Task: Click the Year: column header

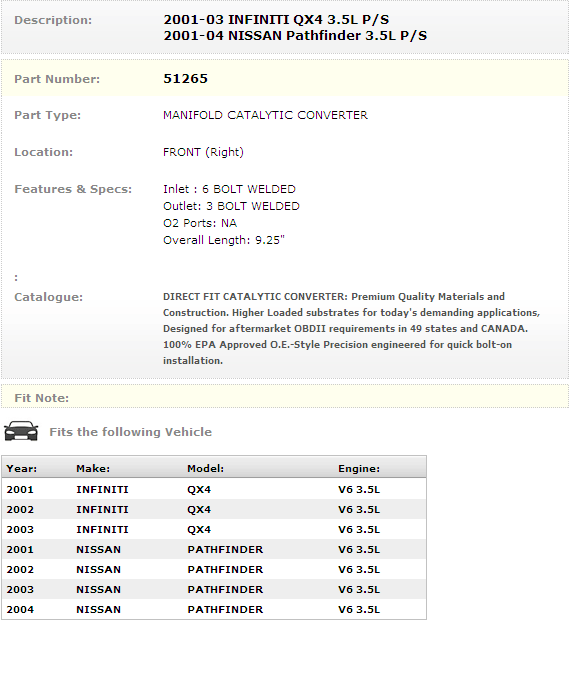Action: point(22,469)
